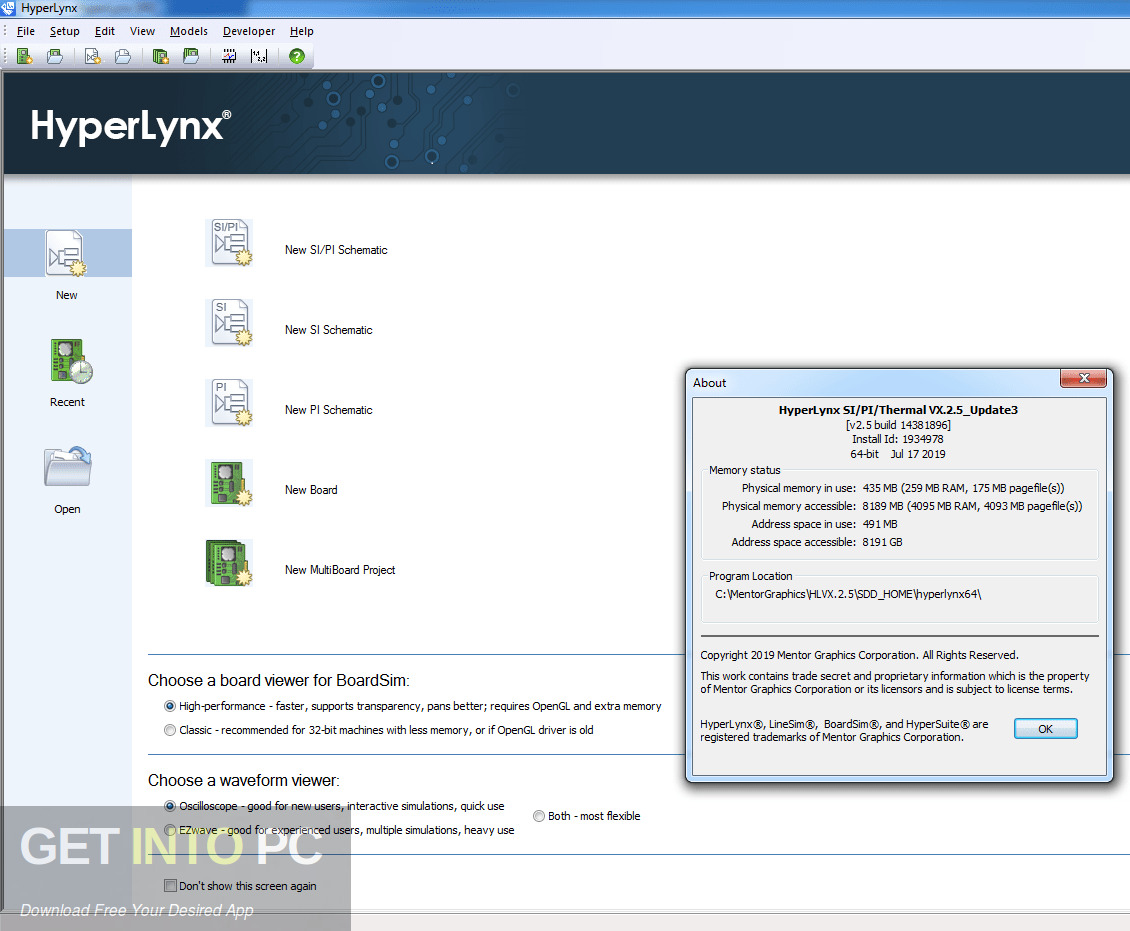Select EZwave waveform viewer option
The image size is (1130, 931).
[x=170, y=830]
